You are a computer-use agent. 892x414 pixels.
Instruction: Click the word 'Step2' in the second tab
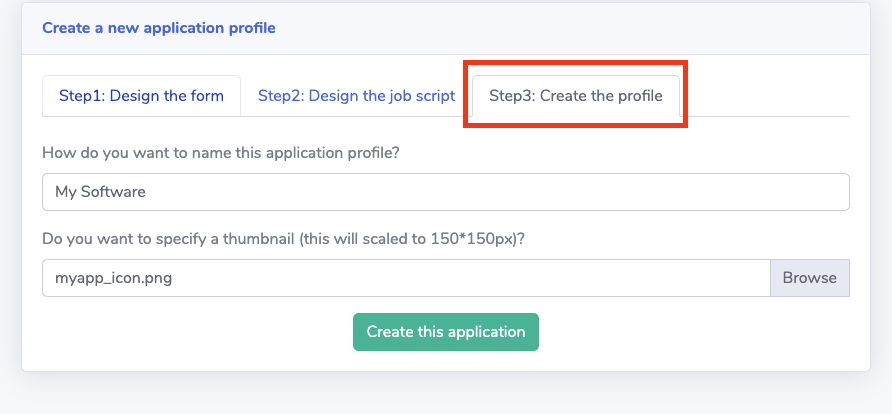pyautogui.click(x=280, y=96)
